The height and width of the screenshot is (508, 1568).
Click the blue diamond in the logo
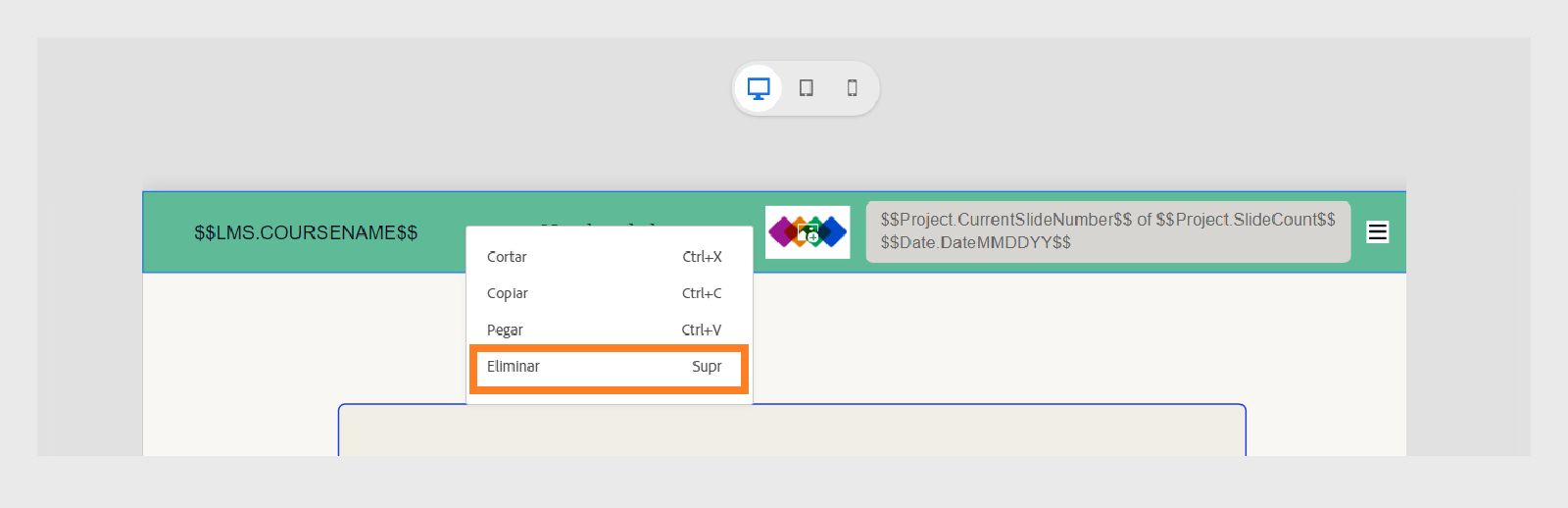click(x=835, y=232)
